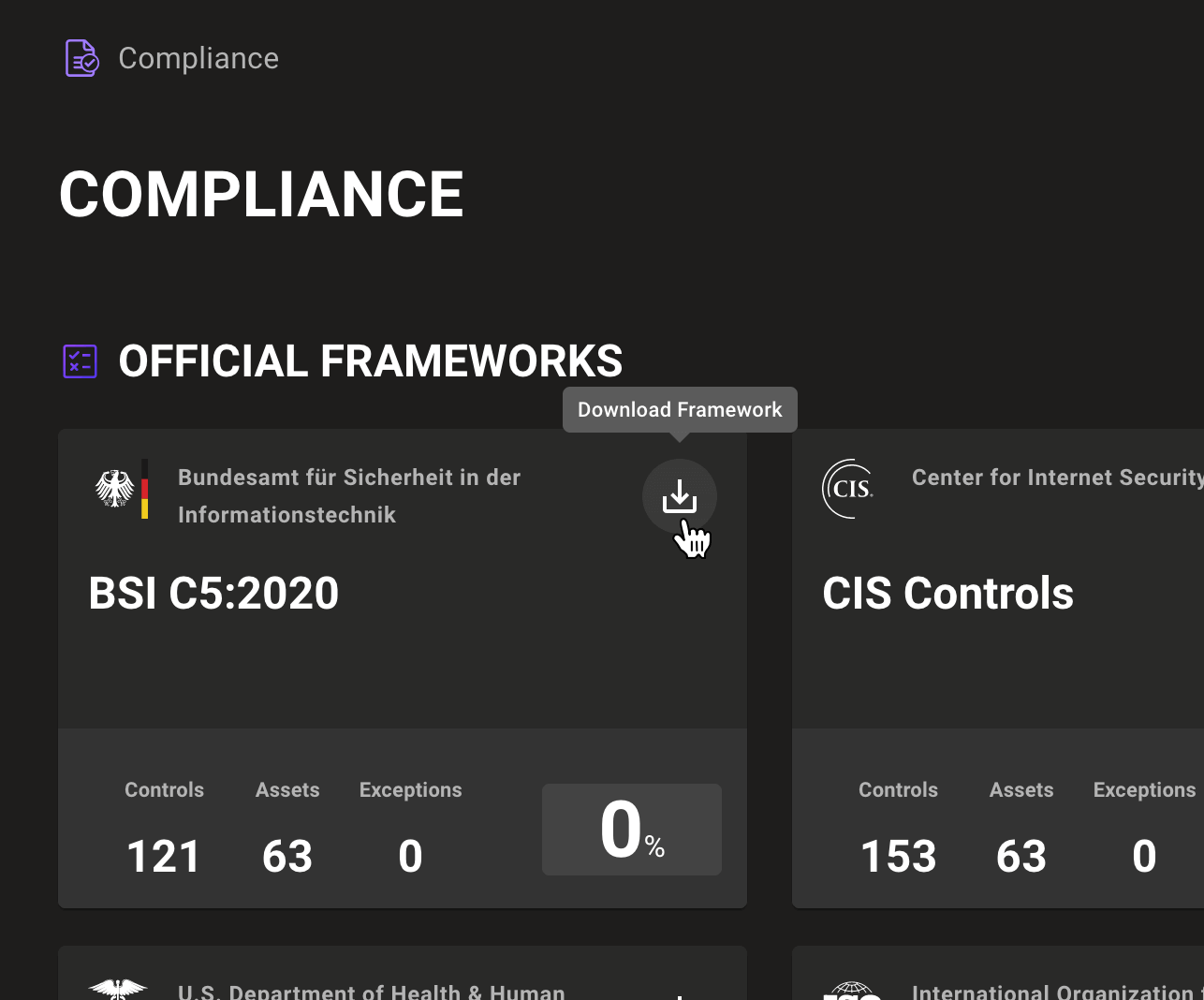Viewport: 1204px width, 1000px height.
Task: Click the Controls count 121 on BSI card
Action: pos(164,855)
